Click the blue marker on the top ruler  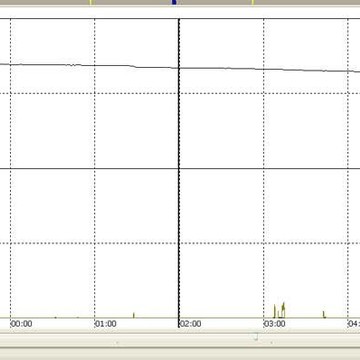[x=174, y=2]
